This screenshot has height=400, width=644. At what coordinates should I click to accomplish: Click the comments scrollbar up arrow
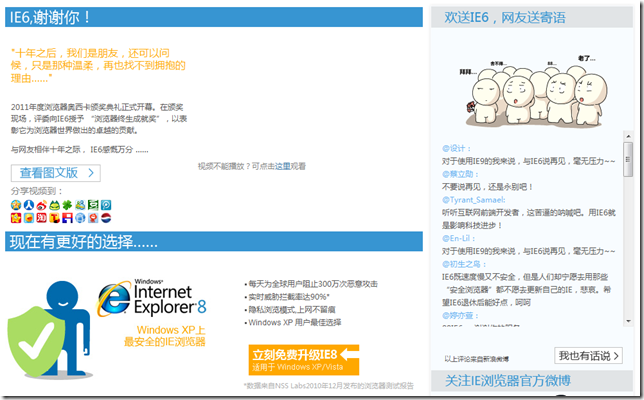point(628,136)
